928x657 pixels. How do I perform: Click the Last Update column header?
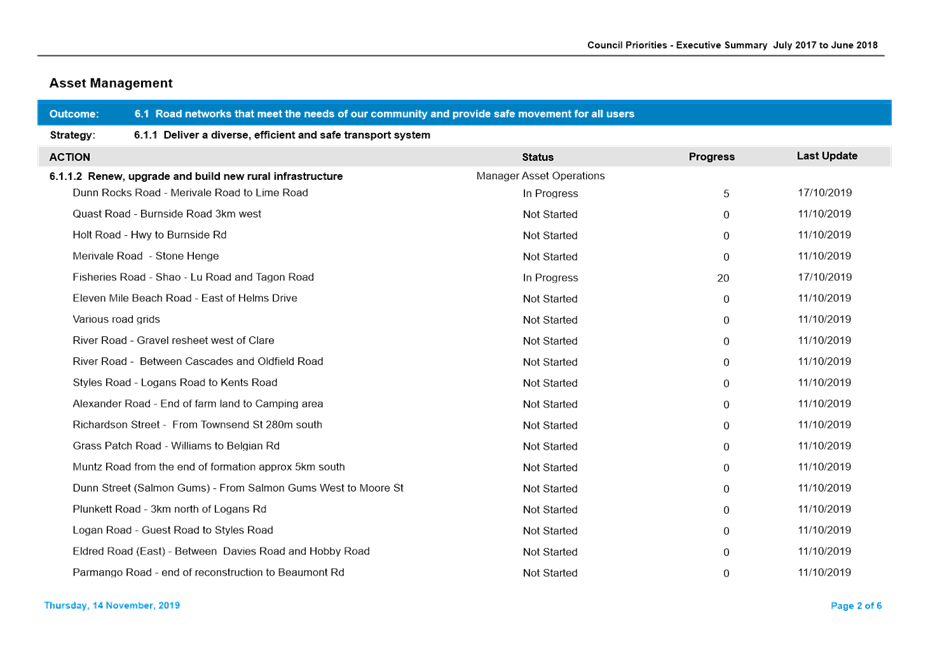click(x=826, y=156)
